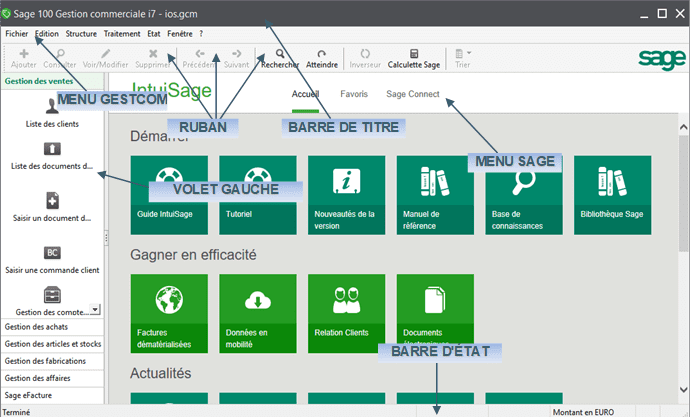Click the Inverseur toolbar icon
The image size is (691, 417).
point(365,54)
